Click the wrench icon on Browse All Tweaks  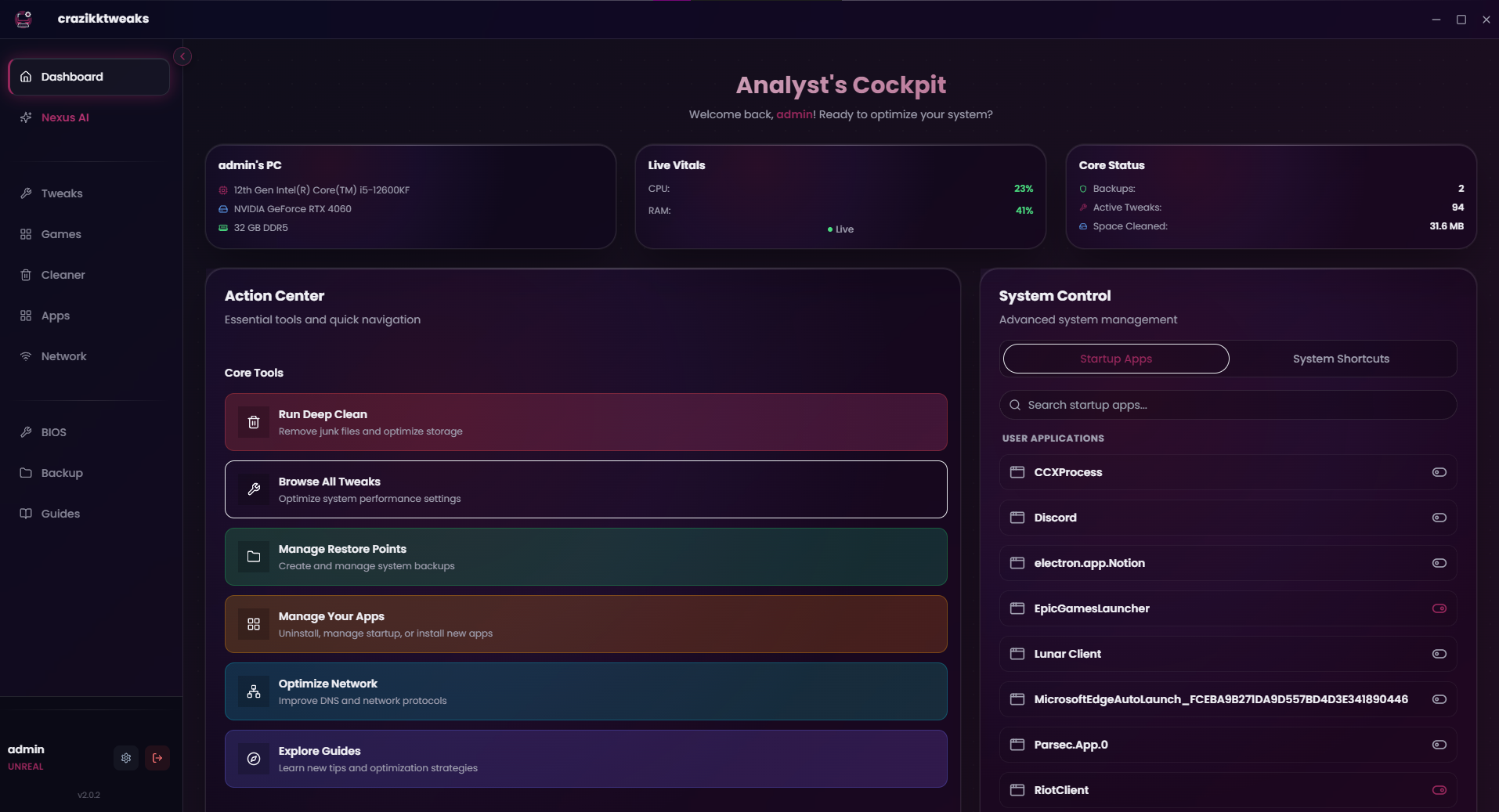(x=254, y=489)
